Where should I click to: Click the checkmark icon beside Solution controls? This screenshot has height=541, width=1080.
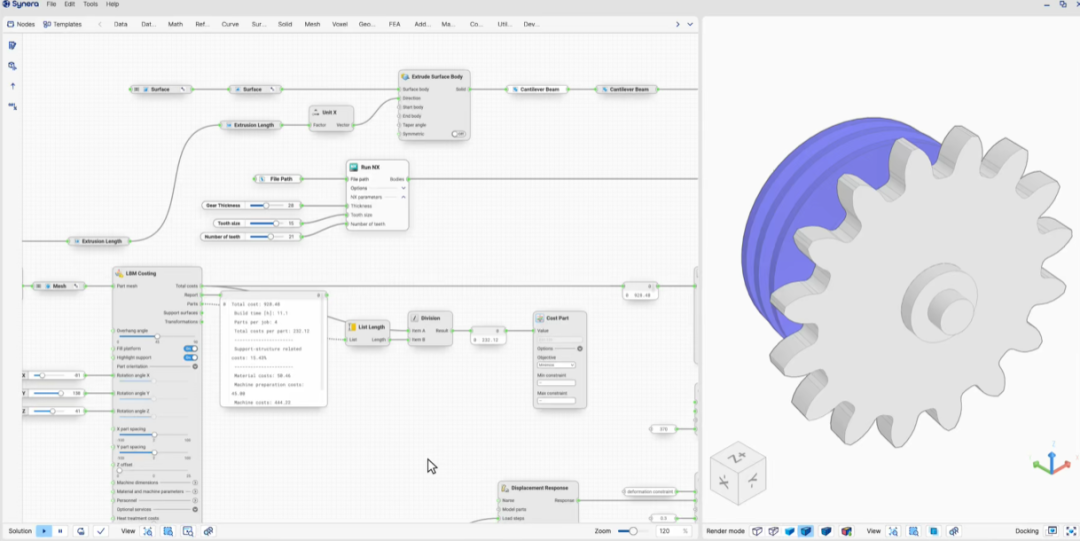pyautogui.click(x=101, y=531)
